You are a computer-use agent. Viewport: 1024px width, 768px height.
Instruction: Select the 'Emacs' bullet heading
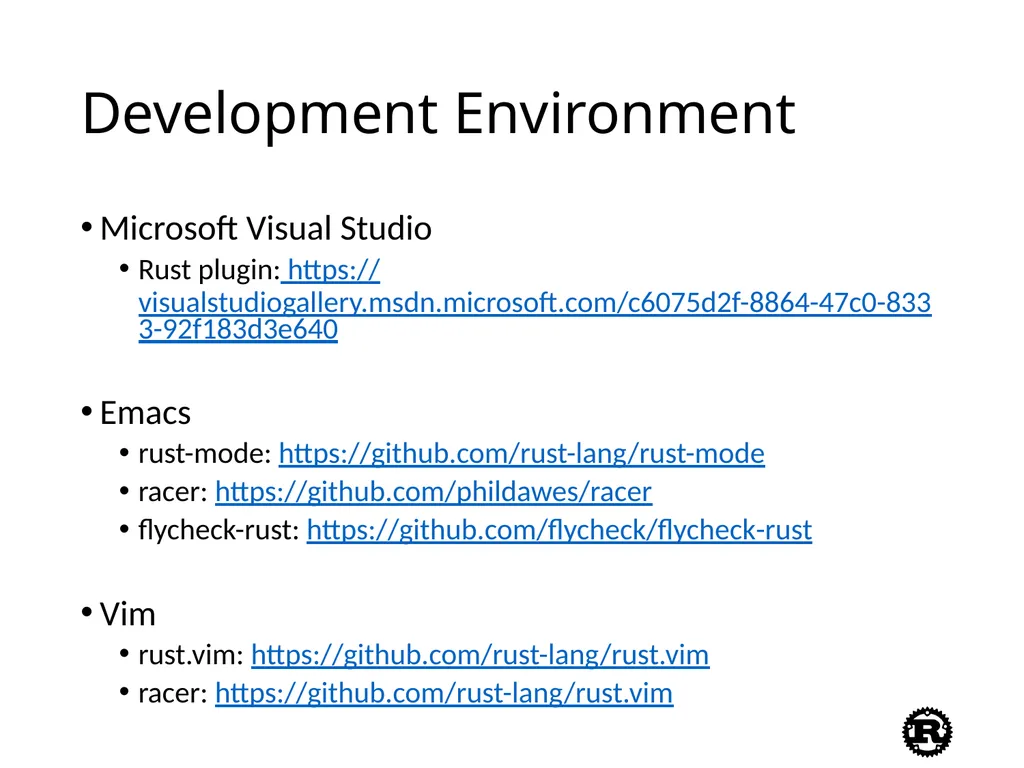click(145, 413)
